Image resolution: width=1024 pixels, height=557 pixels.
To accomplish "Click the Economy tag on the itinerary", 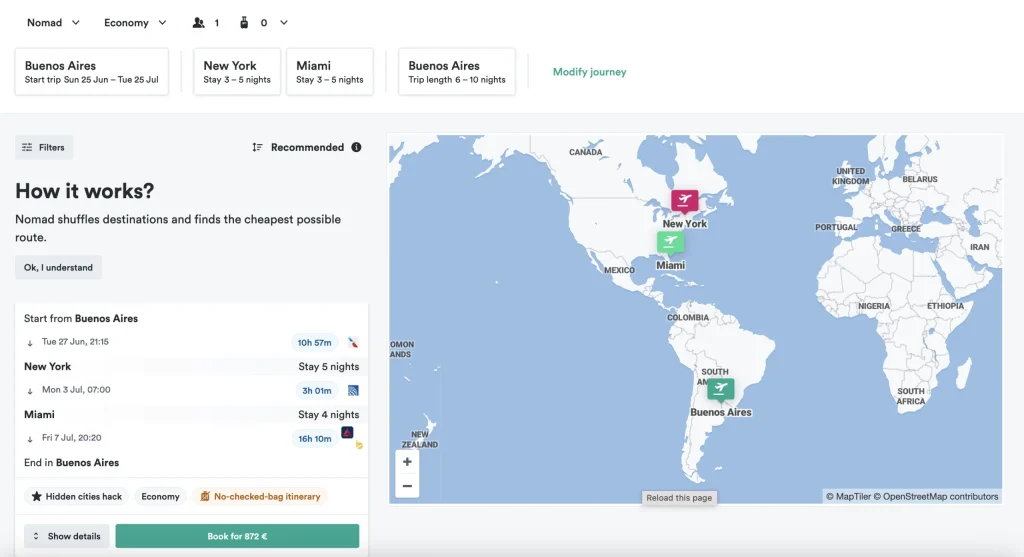I will (x=160, y=496).
